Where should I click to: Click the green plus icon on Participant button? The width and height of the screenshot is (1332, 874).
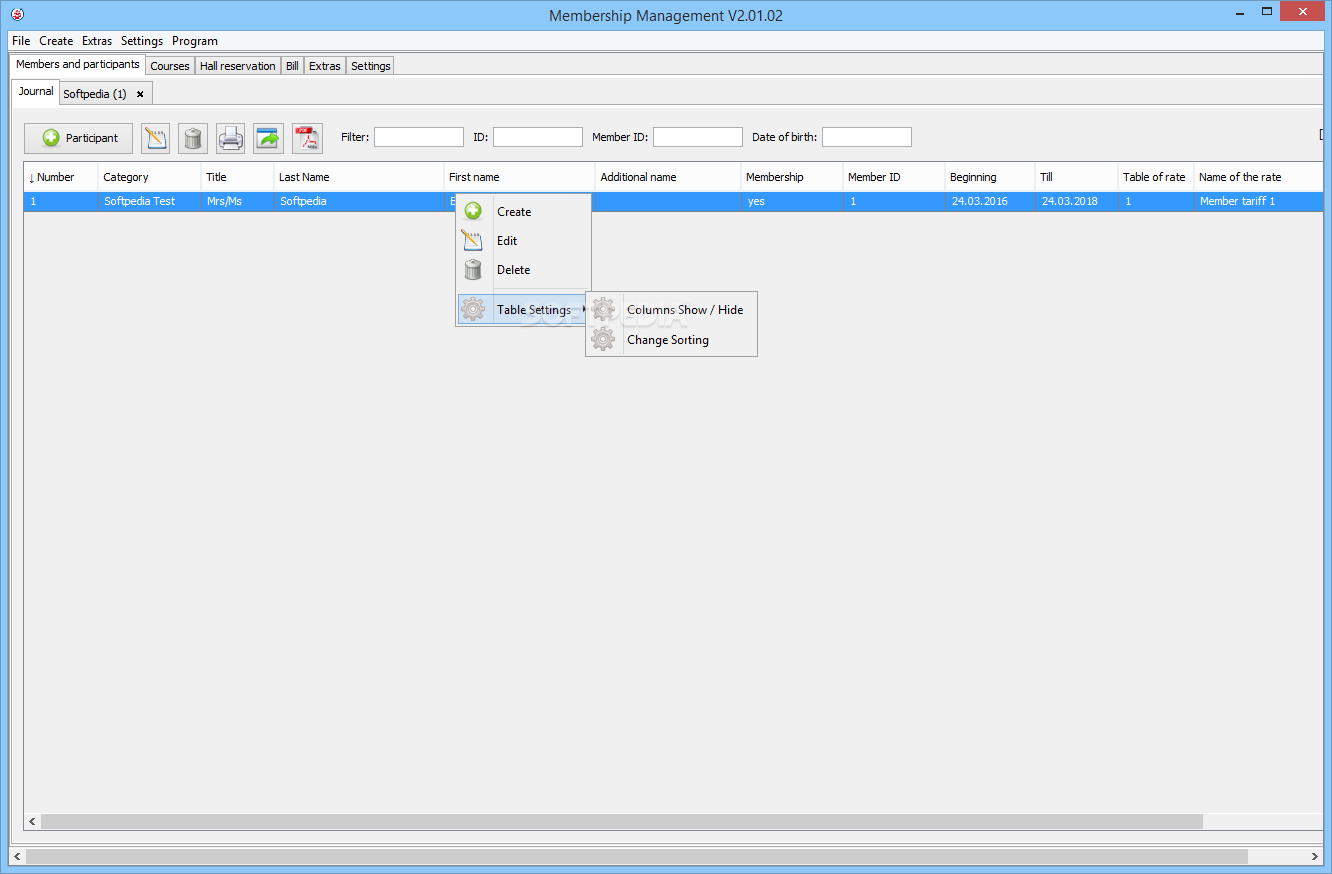coord(51,138)
